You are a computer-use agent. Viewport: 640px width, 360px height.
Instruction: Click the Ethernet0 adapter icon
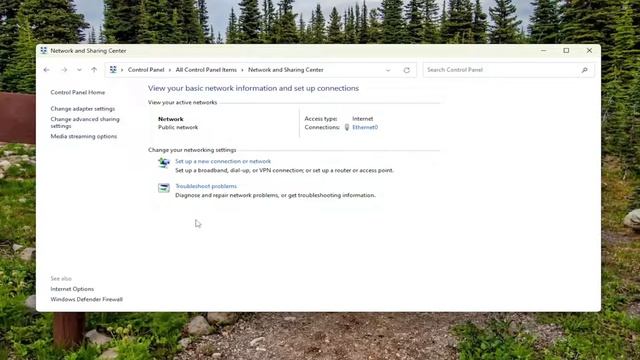tap(347, 127)
